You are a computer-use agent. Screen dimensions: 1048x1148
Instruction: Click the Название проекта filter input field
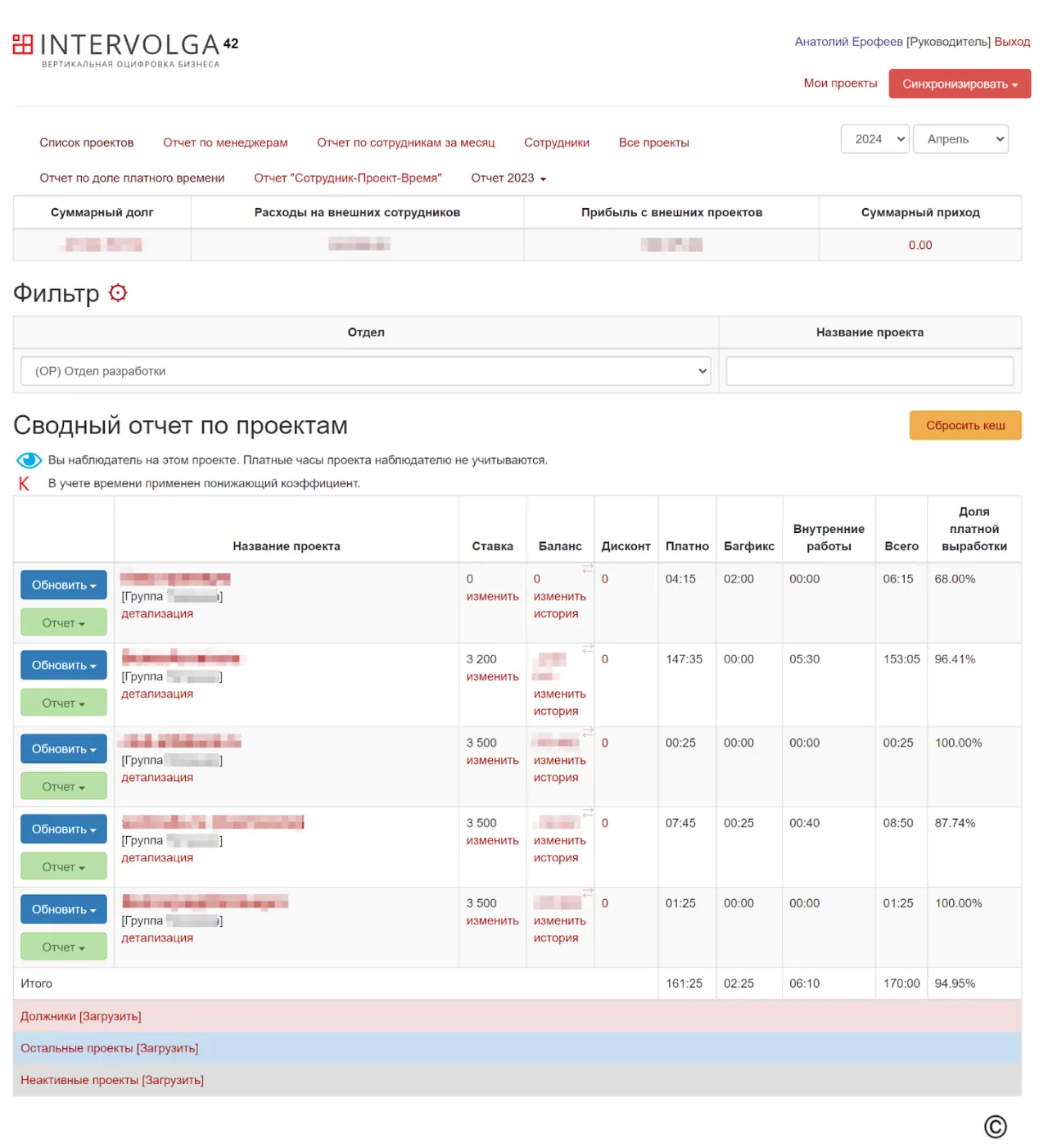coord(870,371)
